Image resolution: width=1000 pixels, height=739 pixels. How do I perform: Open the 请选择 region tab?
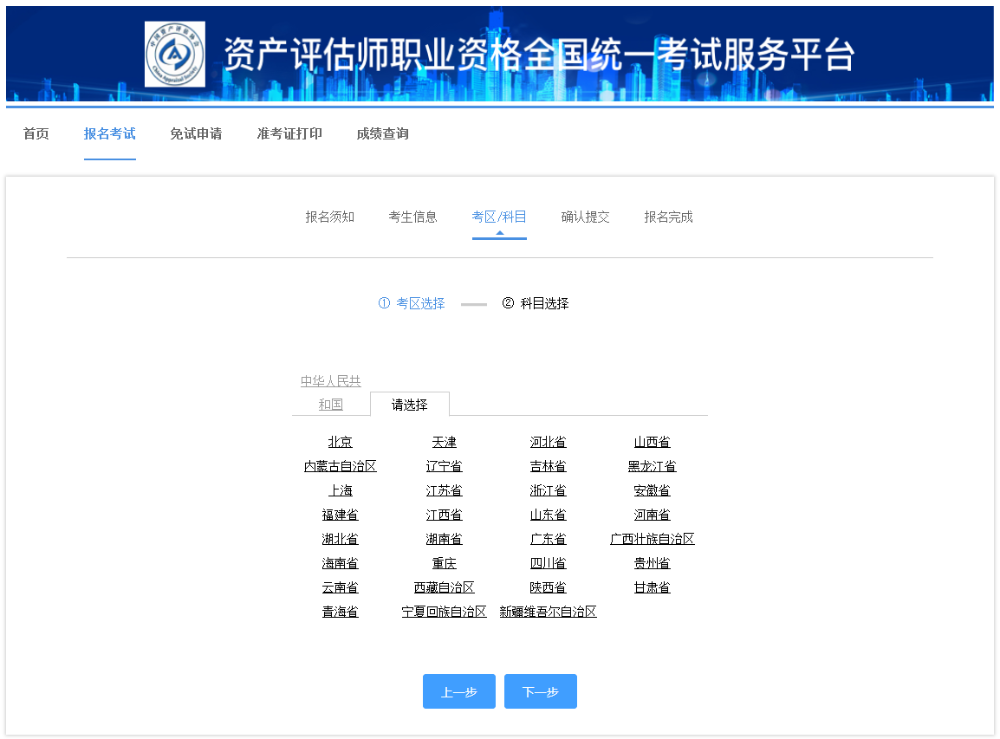tap(410, 404)
